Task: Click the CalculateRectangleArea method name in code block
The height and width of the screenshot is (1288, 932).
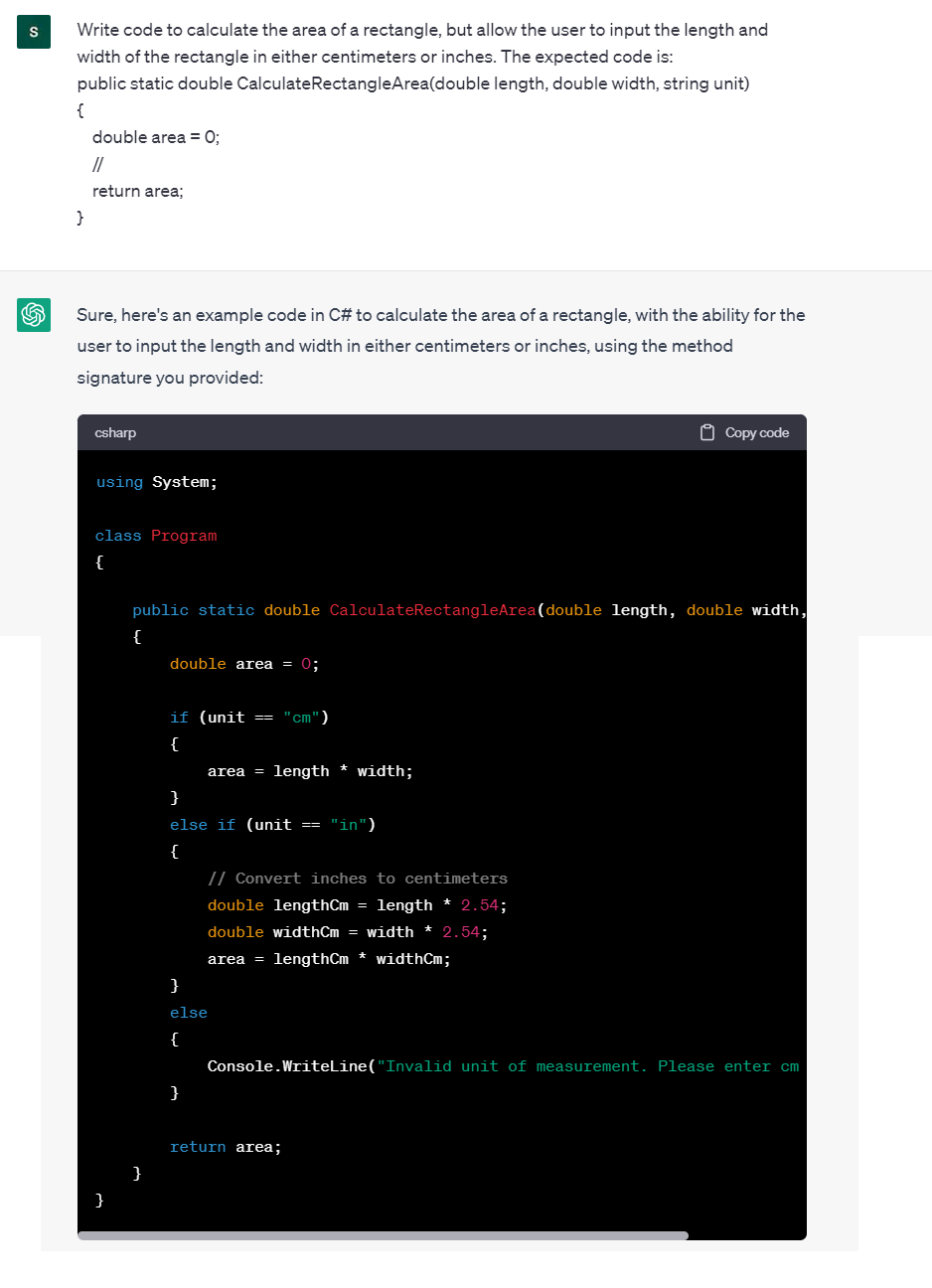Action: click(432, 610)
